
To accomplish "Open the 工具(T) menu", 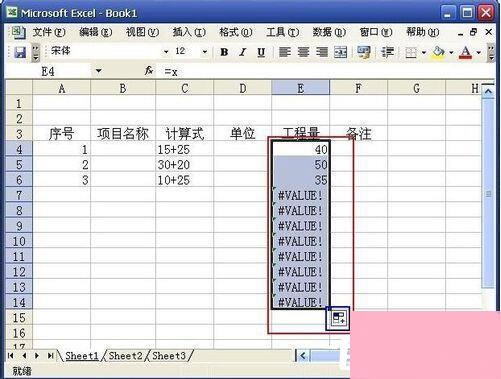I will tap(282, 32).
